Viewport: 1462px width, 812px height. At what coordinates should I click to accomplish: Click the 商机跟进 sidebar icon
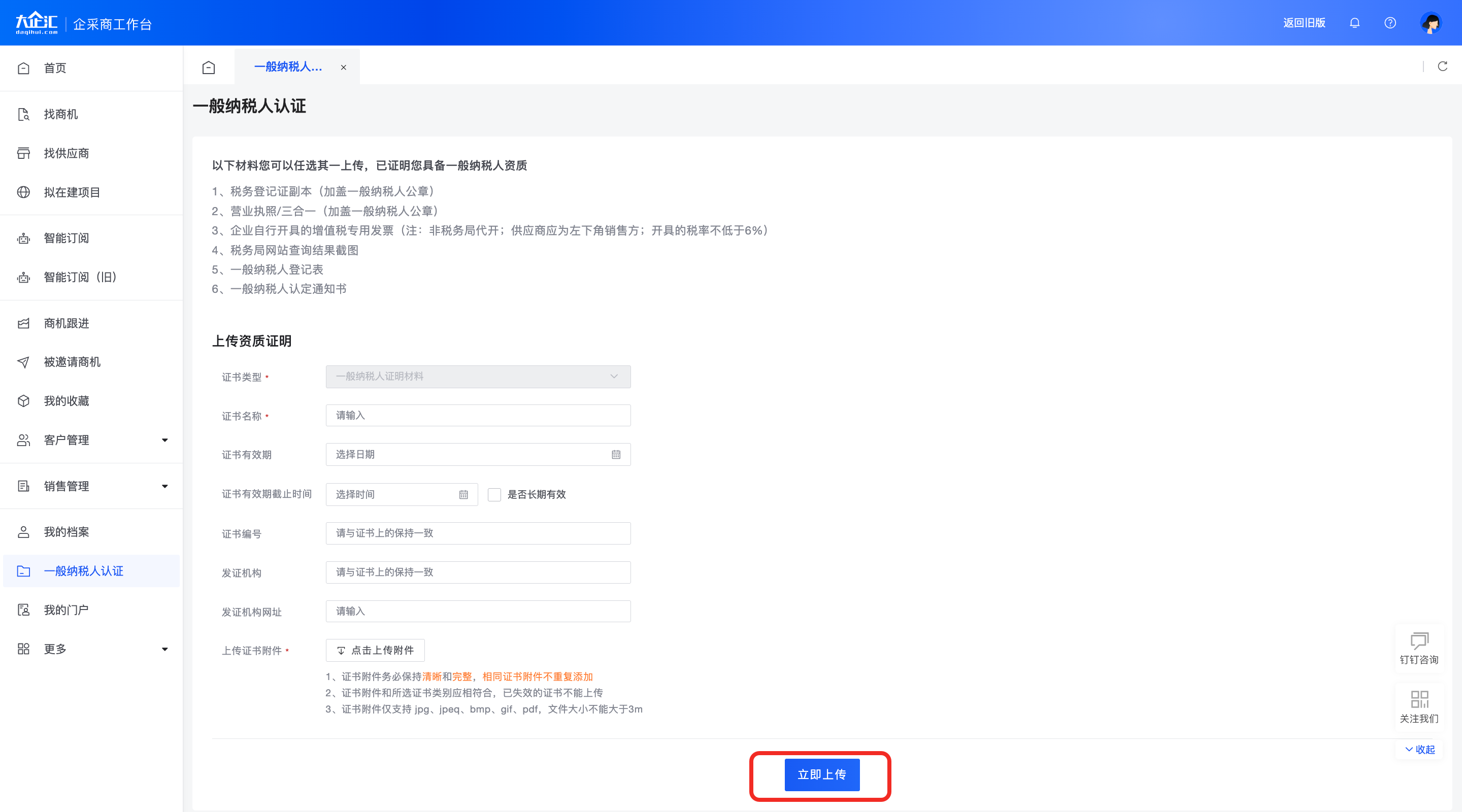point(23,323)
